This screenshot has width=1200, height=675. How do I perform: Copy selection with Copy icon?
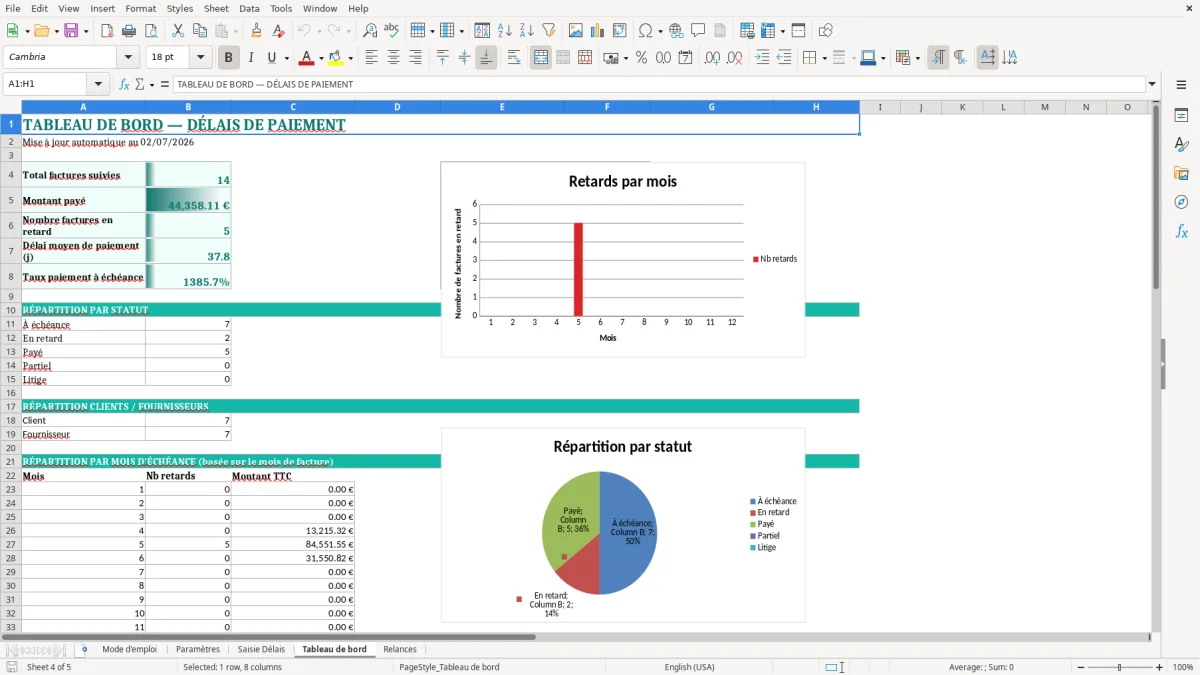pos(199,31)
